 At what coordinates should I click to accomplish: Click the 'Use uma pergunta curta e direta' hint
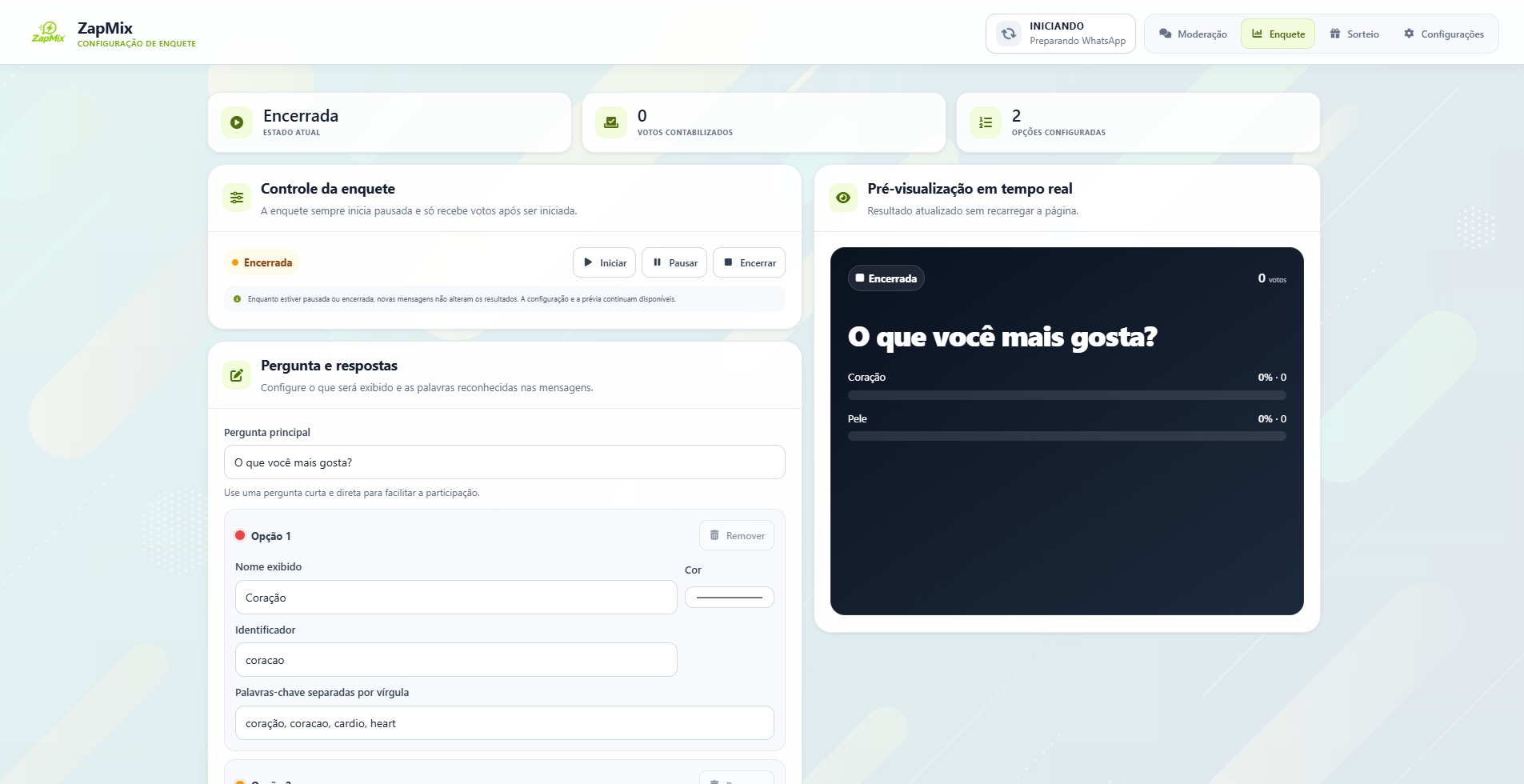[352, 493]
